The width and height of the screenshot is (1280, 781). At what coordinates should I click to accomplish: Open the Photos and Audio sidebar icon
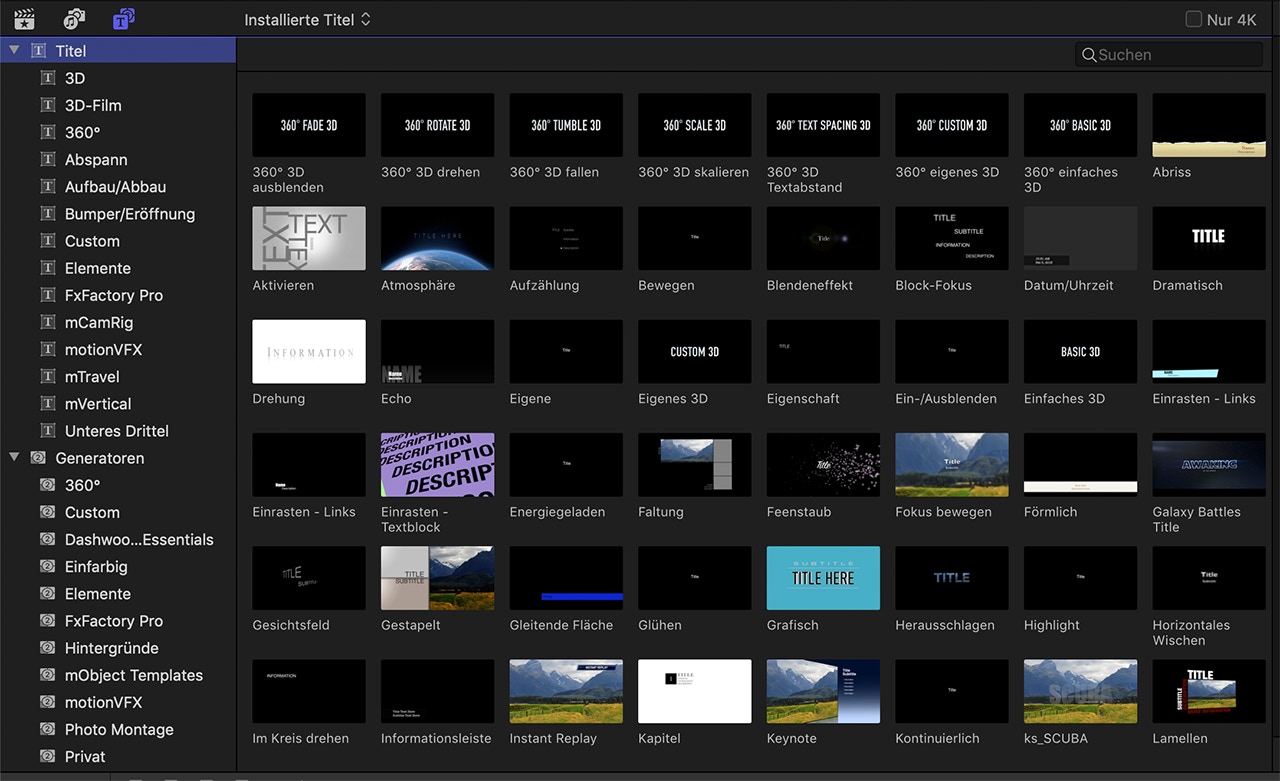coord(74,19)
